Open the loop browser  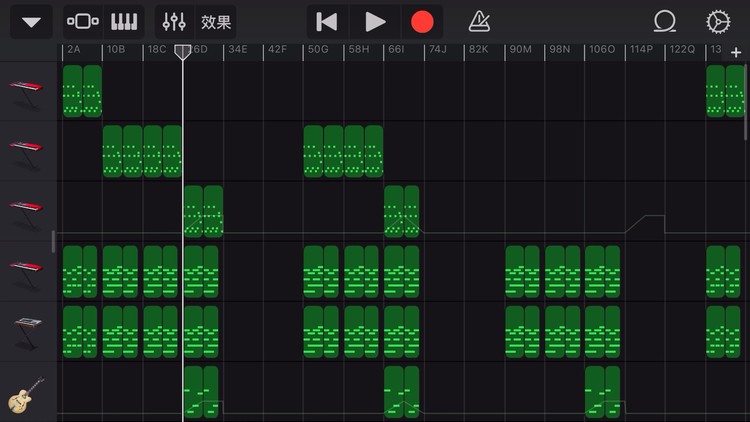click(664, 22)
